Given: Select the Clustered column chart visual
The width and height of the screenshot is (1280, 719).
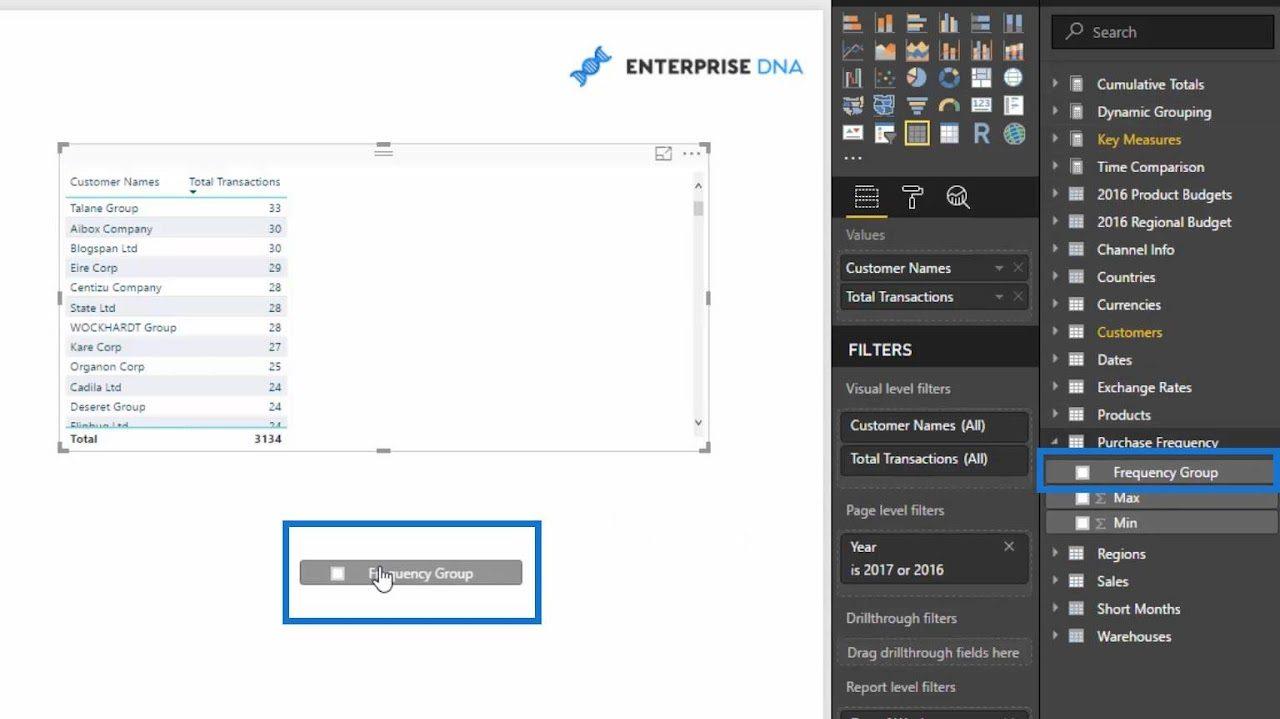Looking at the screenshot, I should click(949, 23).
